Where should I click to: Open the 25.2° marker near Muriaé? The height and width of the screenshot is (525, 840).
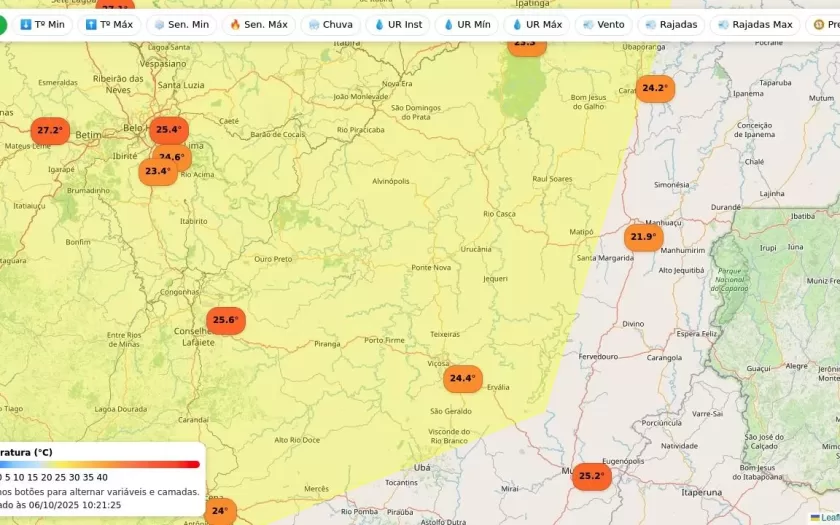tap(591, 476)
